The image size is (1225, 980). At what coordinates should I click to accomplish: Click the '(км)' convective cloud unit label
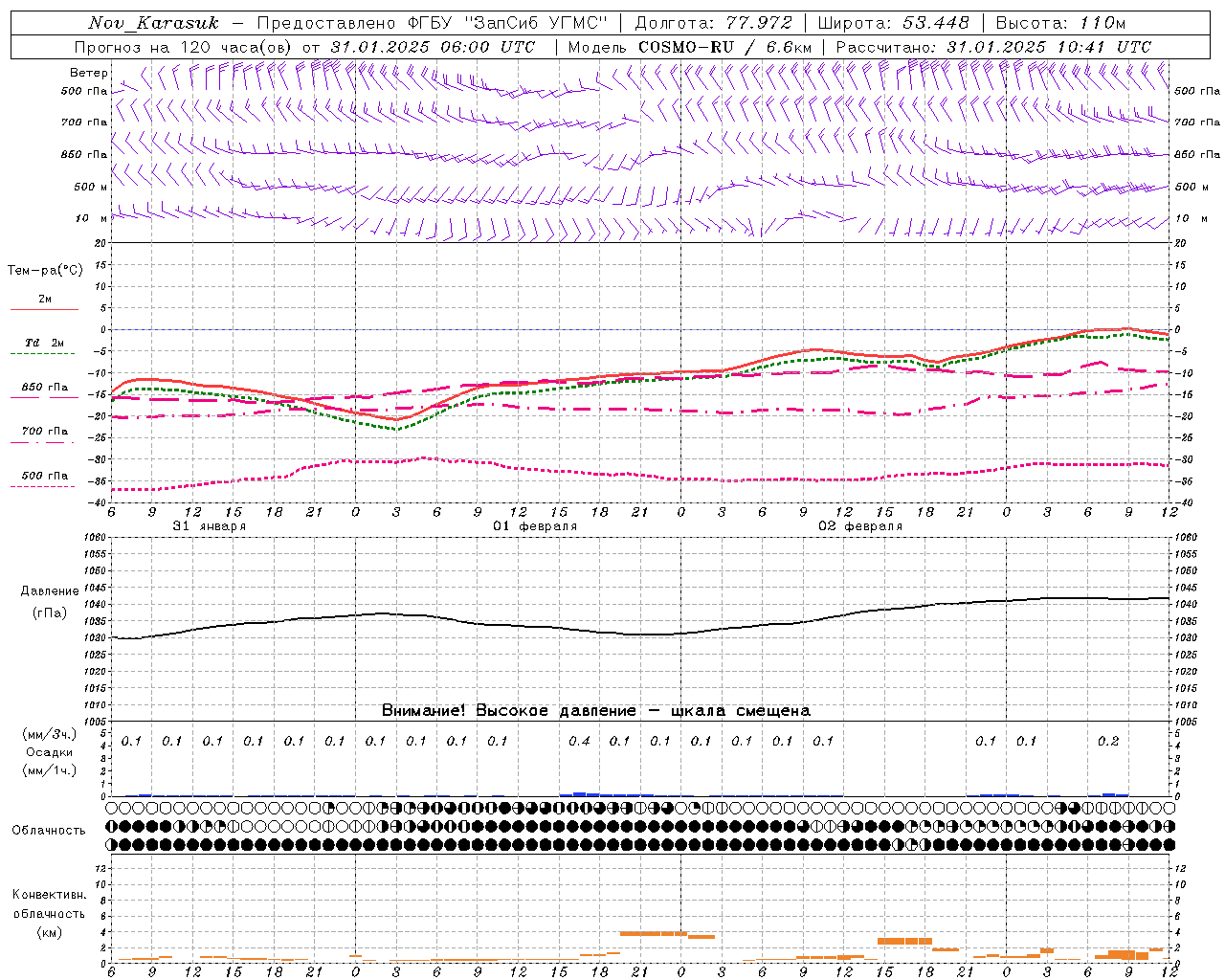pyautogui.click(x=49, y=932)
